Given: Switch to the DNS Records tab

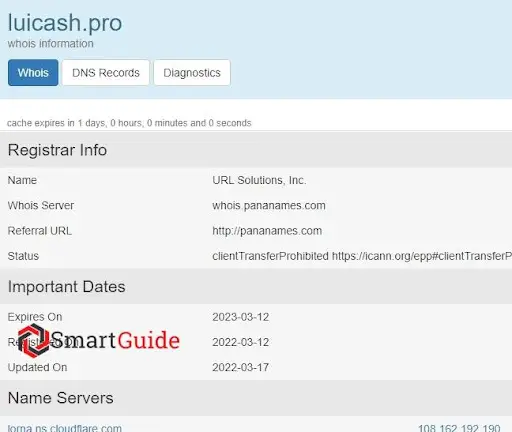Looking at the screenshot, I should [106, 73].
